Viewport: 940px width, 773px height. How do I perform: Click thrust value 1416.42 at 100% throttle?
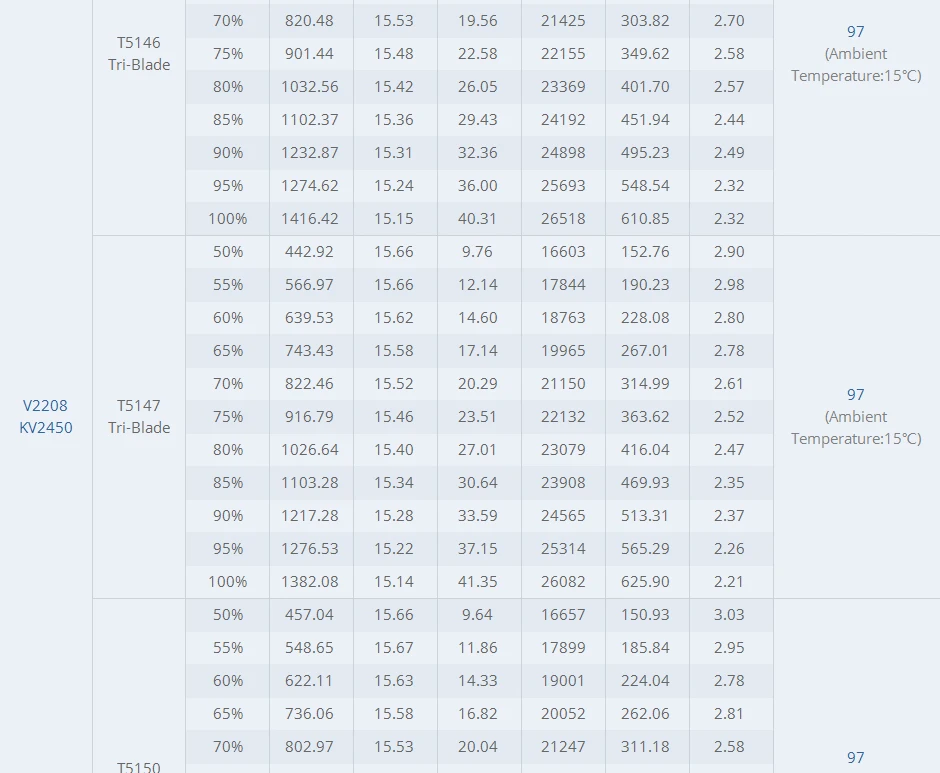309,218
